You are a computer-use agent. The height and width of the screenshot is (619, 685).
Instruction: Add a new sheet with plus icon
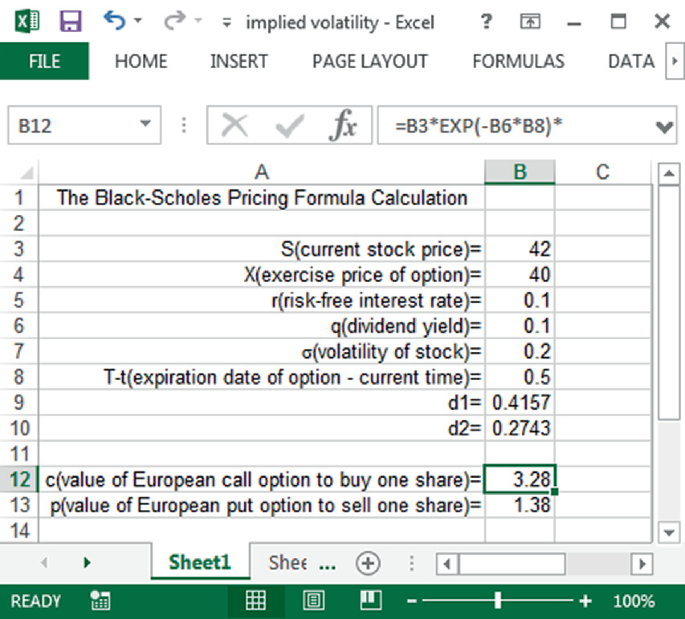(x=369, y=562)
